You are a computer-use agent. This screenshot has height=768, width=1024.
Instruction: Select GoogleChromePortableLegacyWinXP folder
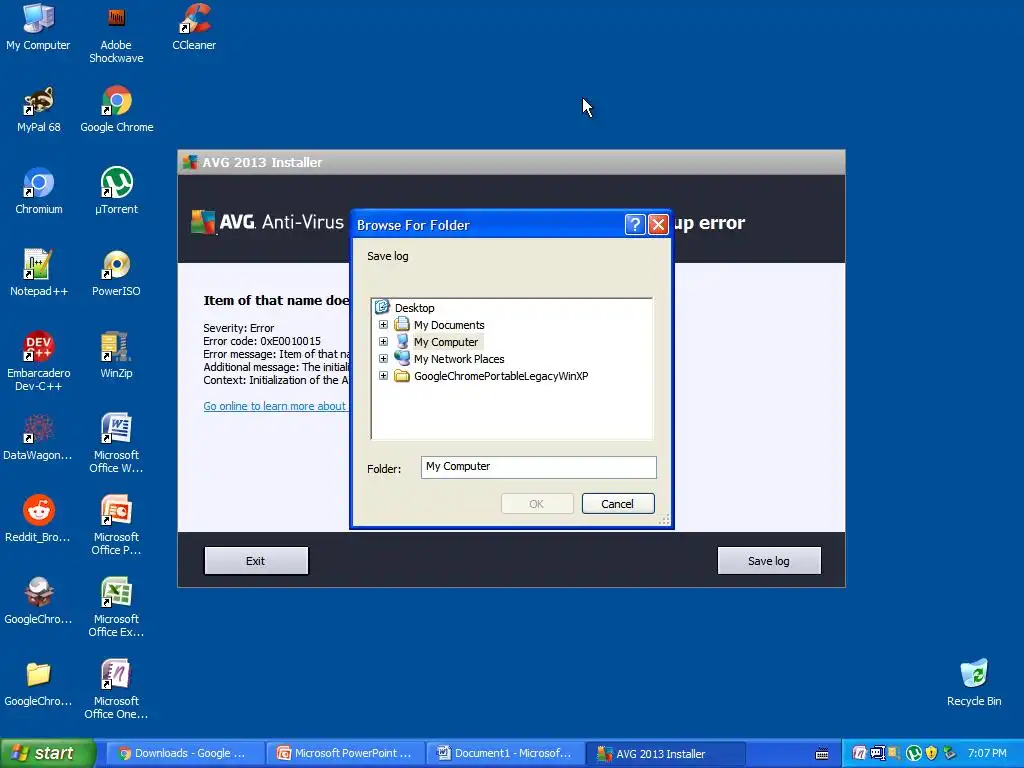pyautogui.click(x=501, y=376)
